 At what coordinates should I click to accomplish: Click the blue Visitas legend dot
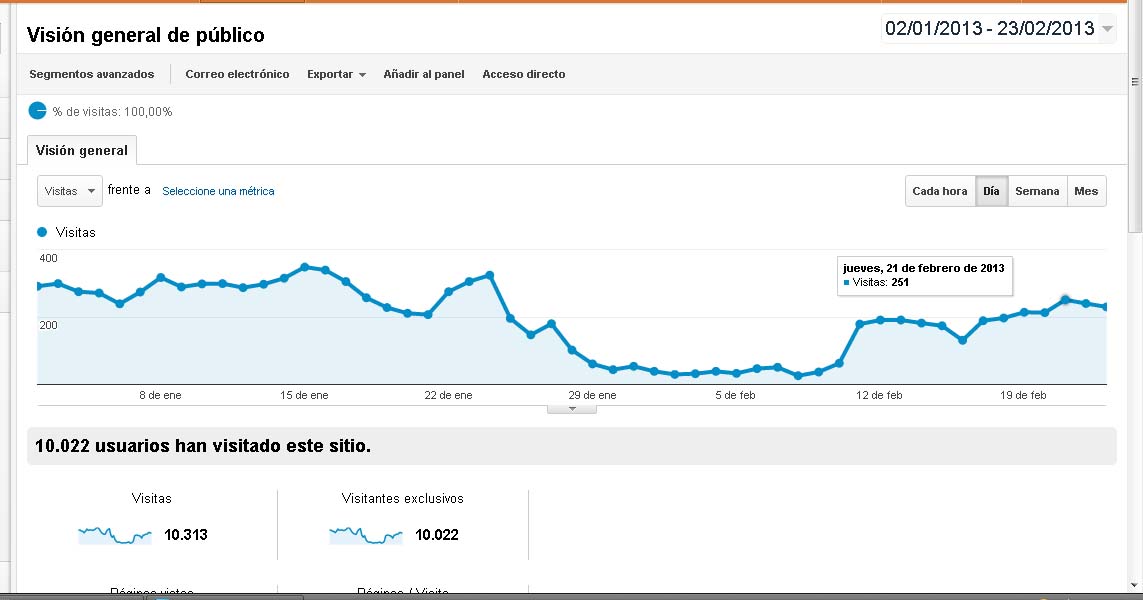(42, 232)
